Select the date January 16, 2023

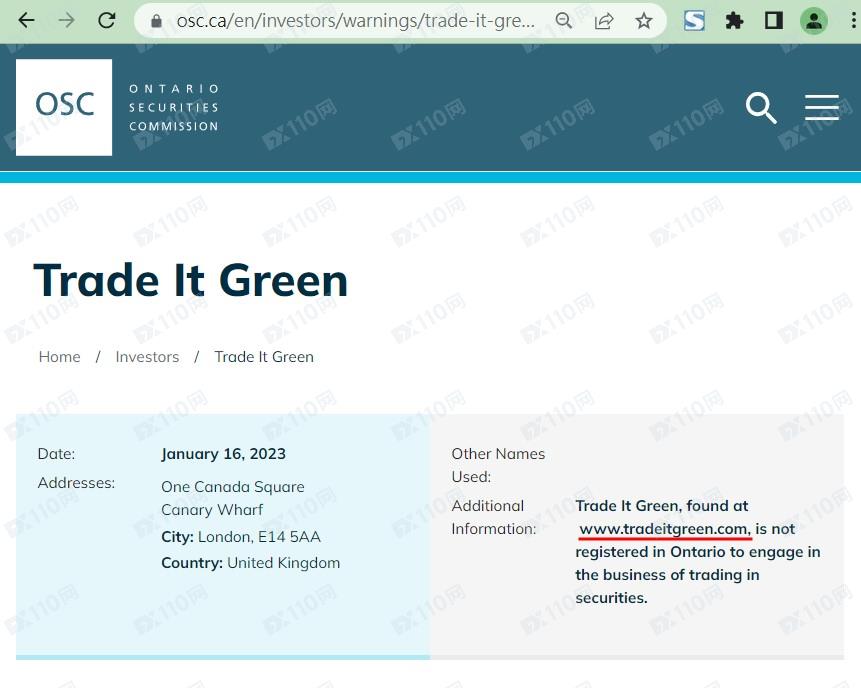pyautogui.click(x=223, y=454)
